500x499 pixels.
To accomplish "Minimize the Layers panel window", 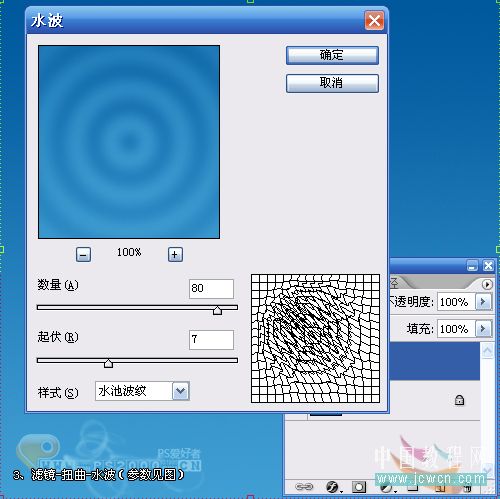I will [x=472, y=266].
